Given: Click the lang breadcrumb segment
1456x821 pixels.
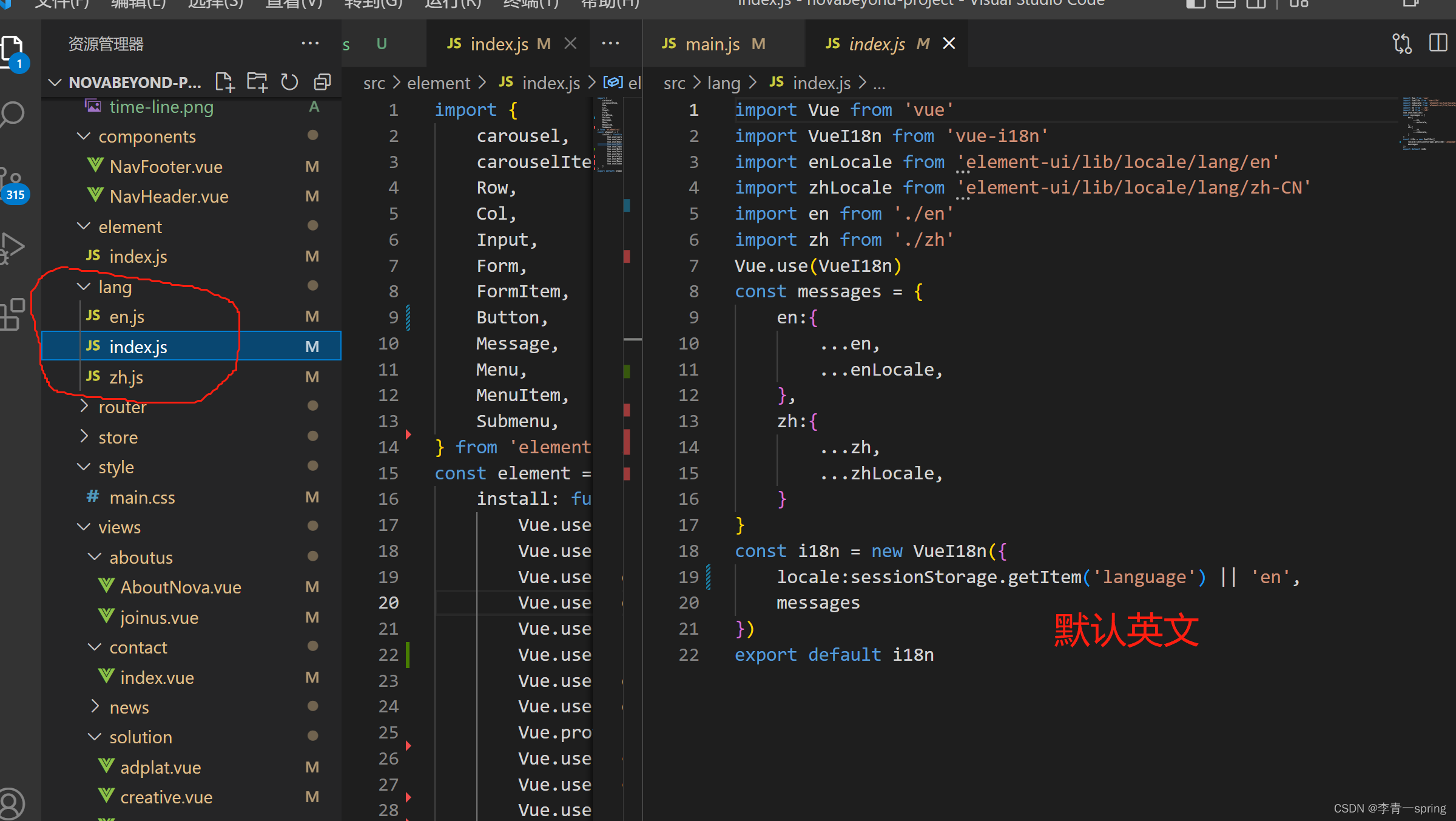Looking at the screenshot, I should click(723, 83).
